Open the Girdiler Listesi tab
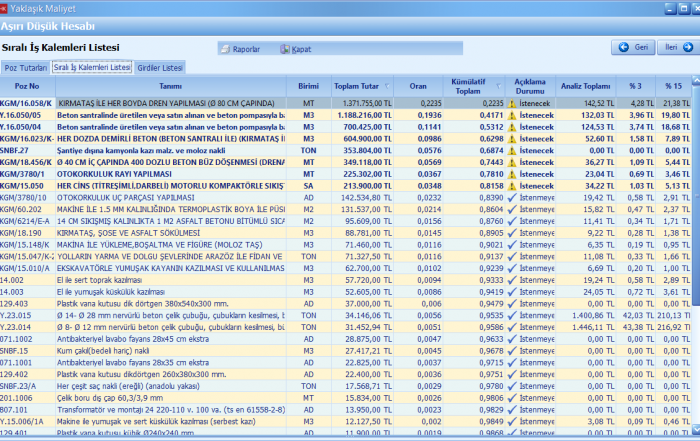700x441 pixels. pos(160,67)
